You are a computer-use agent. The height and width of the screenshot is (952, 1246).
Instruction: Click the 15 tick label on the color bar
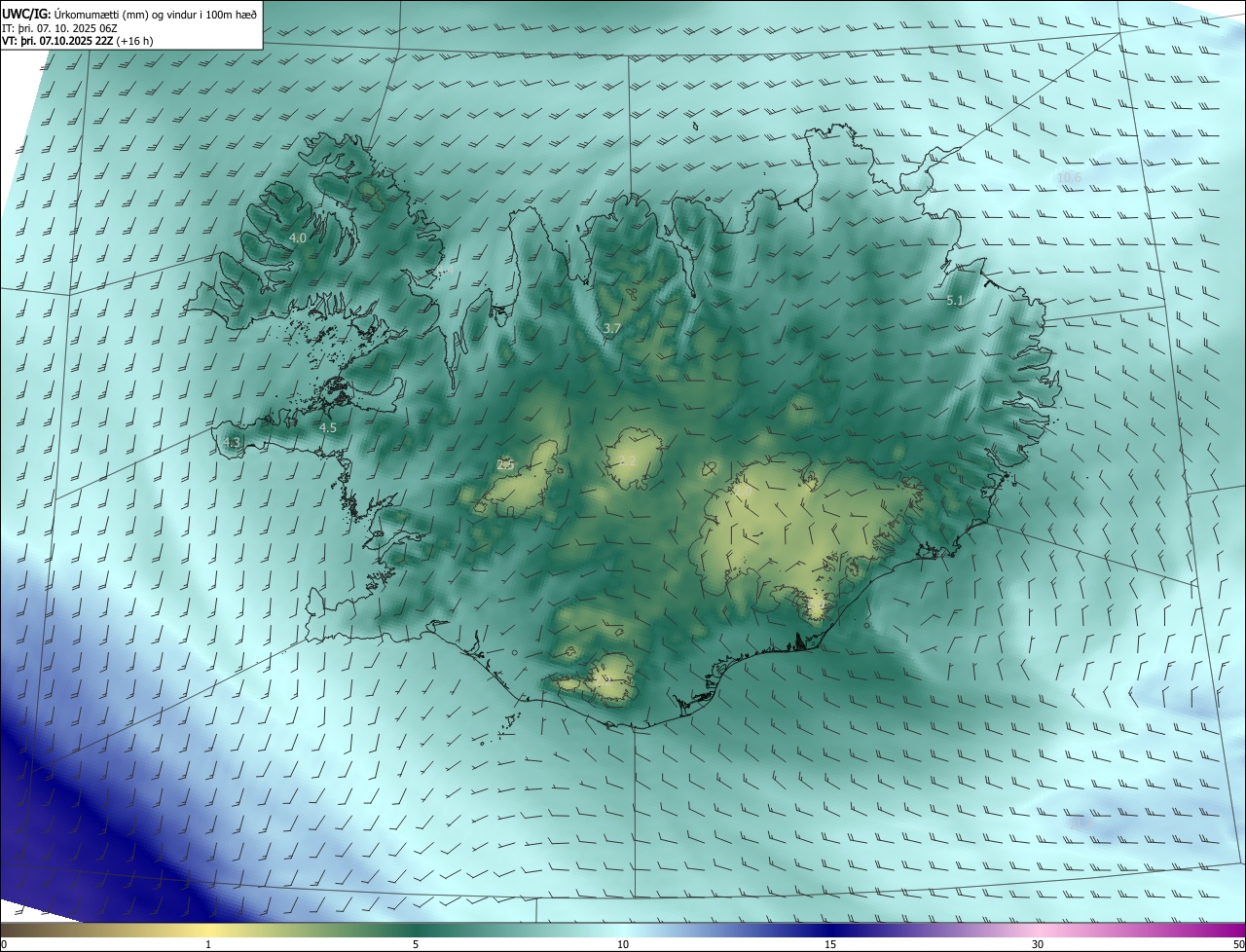click(830, 944)
